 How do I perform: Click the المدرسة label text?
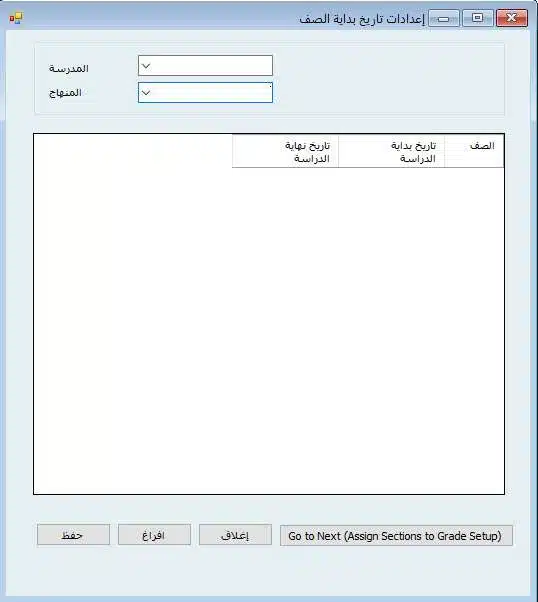[x=69, y=69]
